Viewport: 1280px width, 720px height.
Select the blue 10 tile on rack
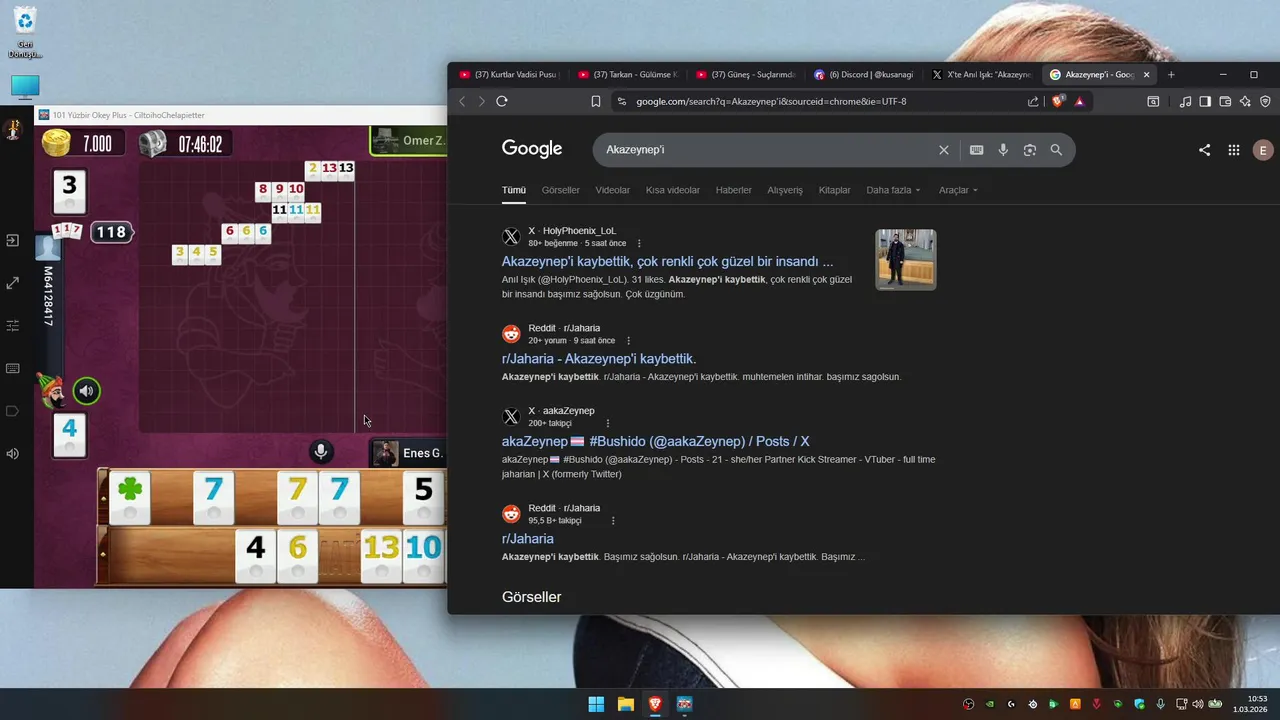coord(423,556)
